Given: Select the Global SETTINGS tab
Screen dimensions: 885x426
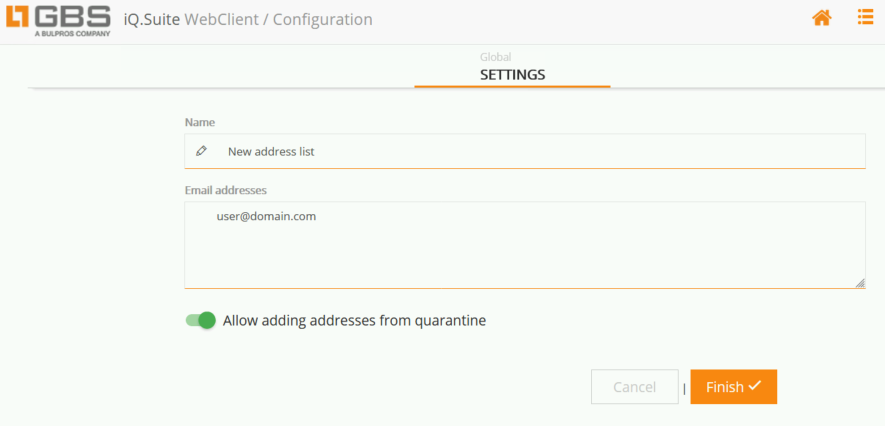Looking at the screenshot, I should [x=512, y=75].
